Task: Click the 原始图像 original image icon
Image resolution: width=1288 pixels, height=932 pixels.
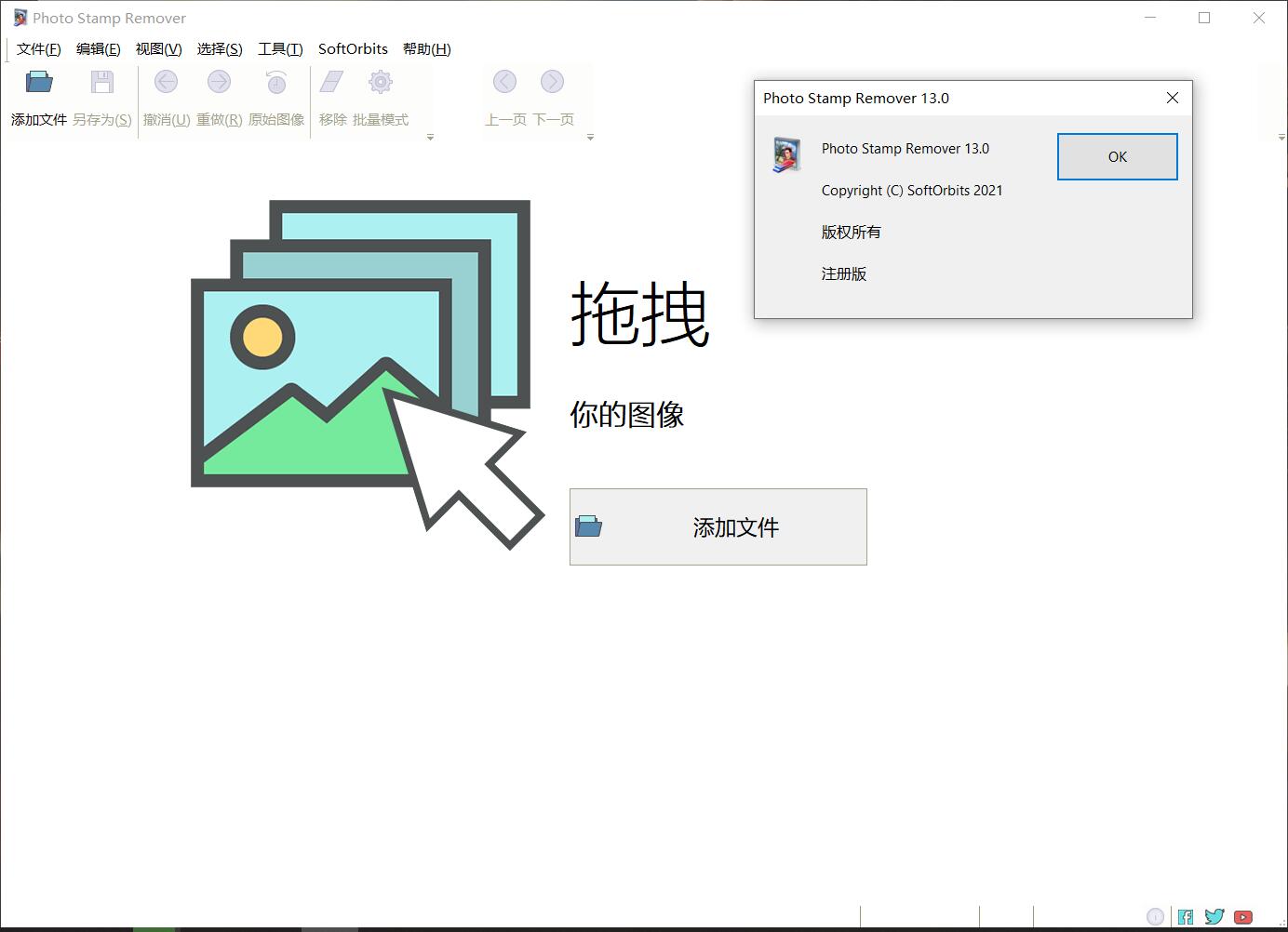Action: pyautogui.click(x=276, y=82)
